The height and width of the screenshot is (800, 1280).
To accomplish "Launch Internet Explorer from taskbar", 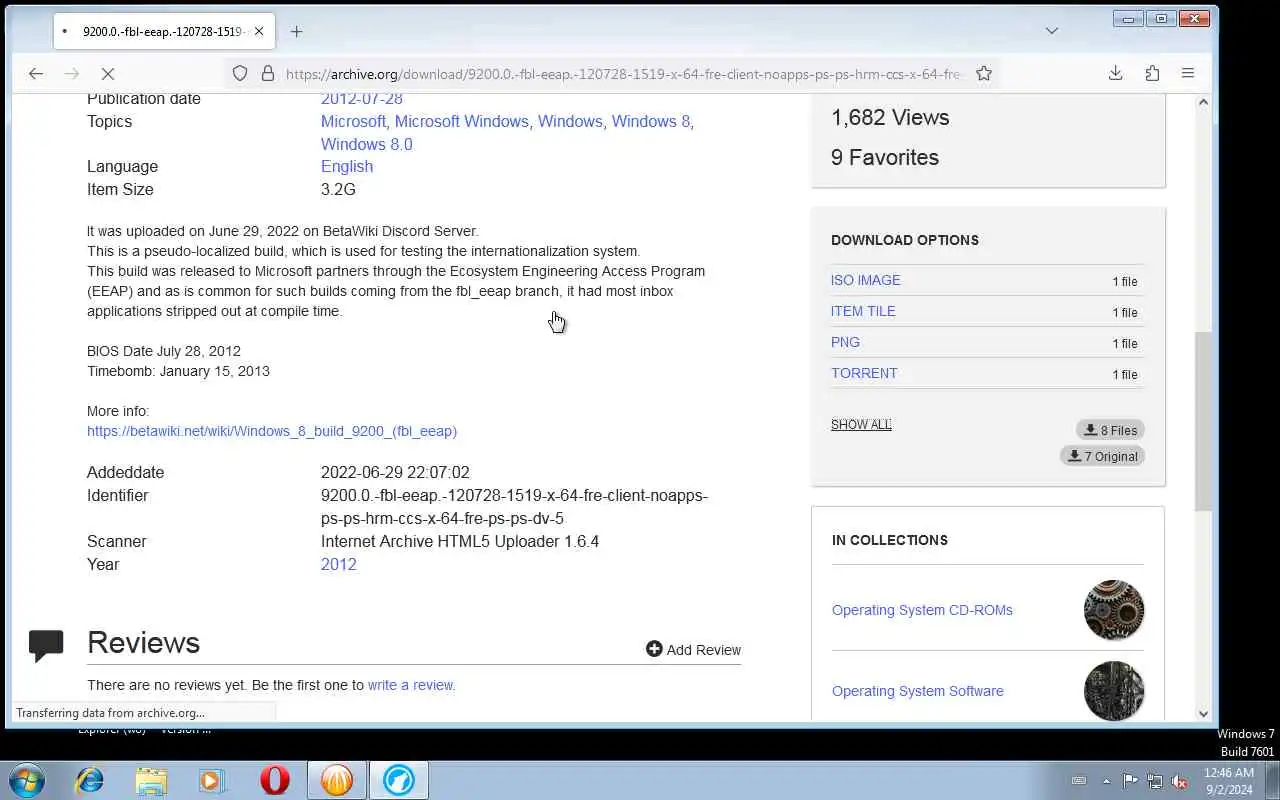I will point(90,780).
